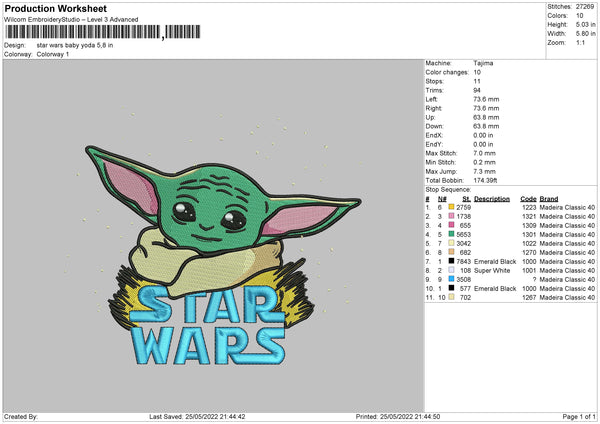The image size is (600, 424).
Task: Select the EndY label
Action: [434, 144]
